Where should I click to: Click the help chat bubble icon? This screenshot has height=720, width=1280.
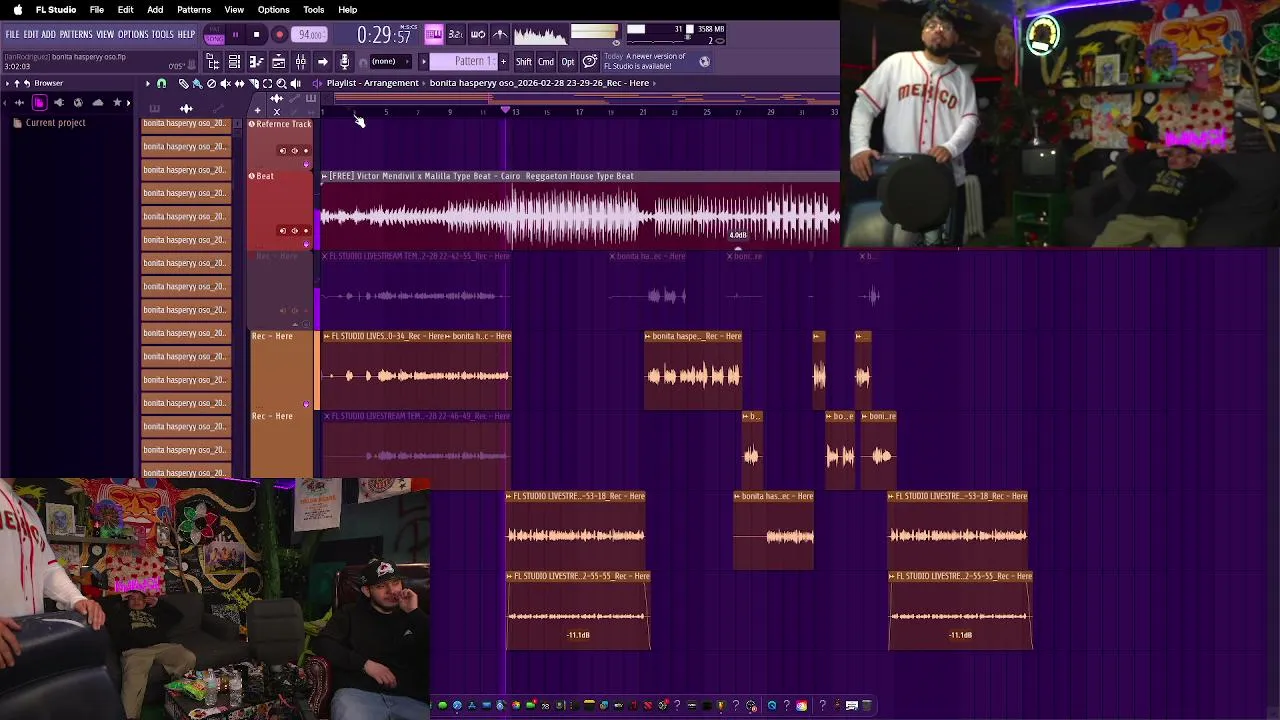click(590, 62)
